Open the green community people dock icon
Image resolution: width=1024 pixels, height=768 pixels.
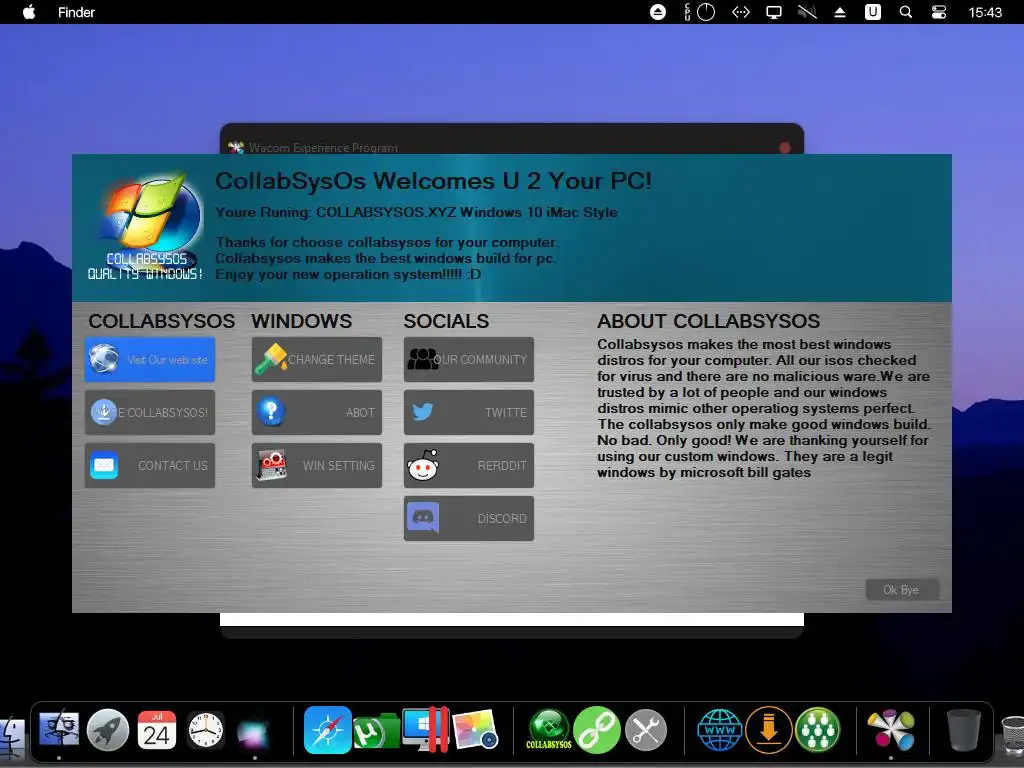pos(818,730)
